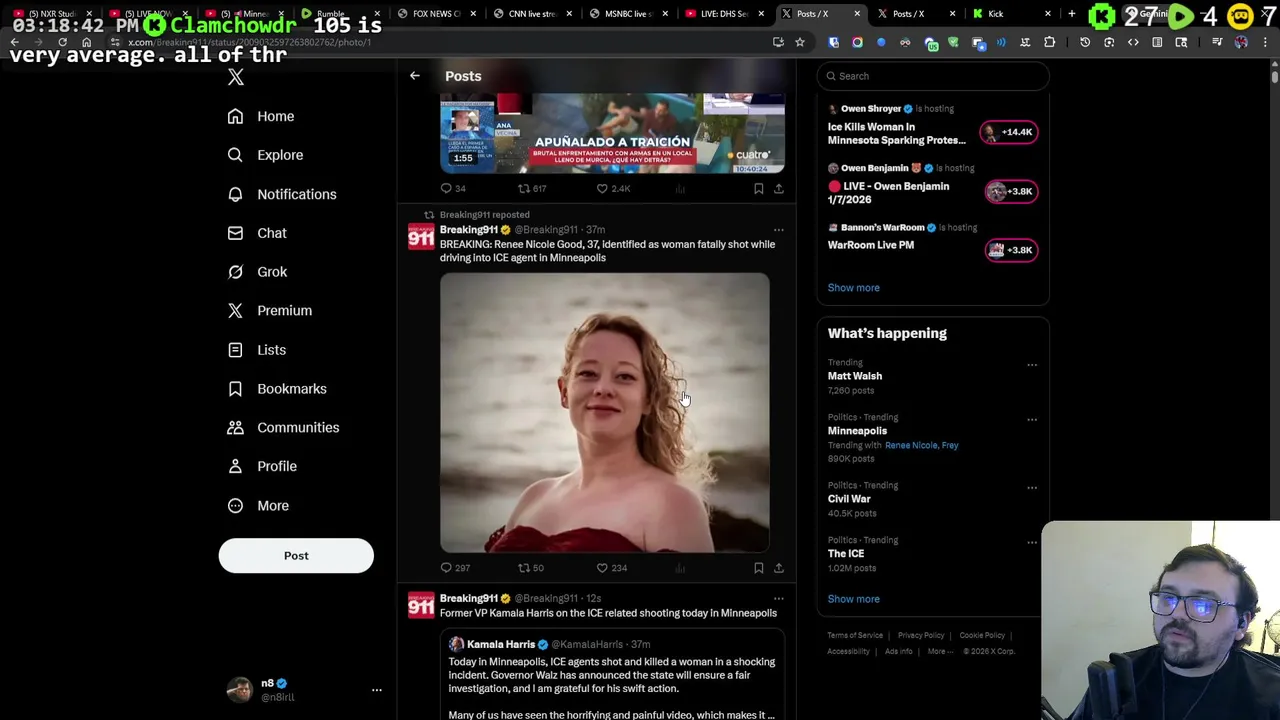Open more options on Kamala Harris post

779,599
